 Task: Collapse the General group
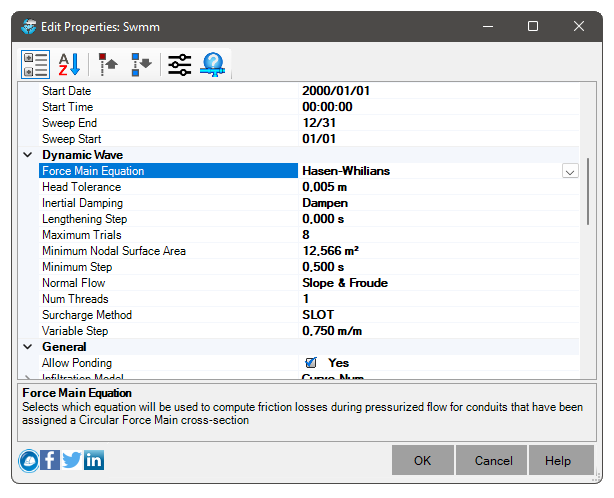tap(28, 347)
